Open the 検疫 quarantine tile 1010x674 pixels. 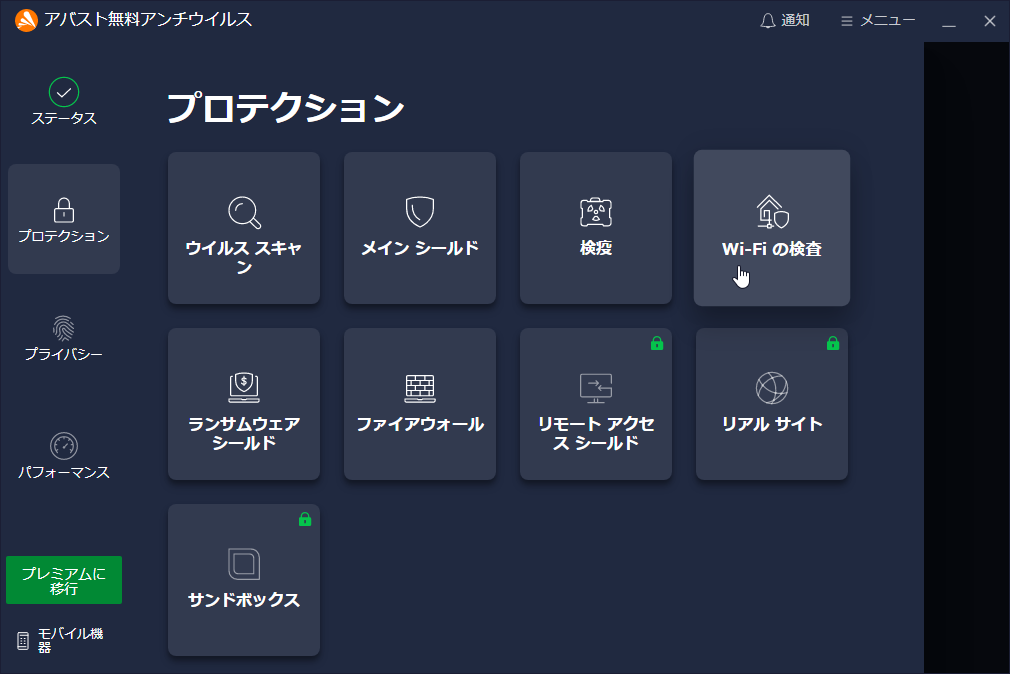click(595, 227)
